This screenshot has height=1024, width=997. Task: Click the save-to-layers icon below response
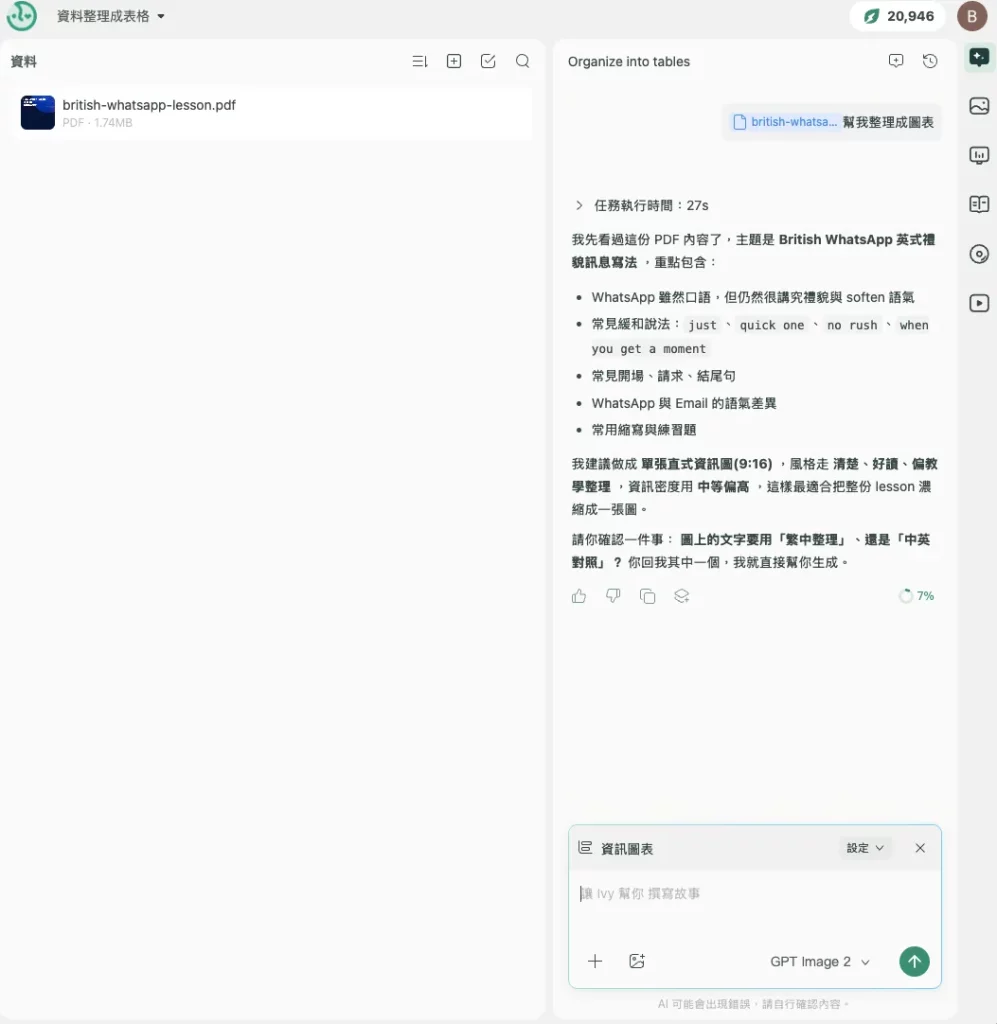point(682,596)
